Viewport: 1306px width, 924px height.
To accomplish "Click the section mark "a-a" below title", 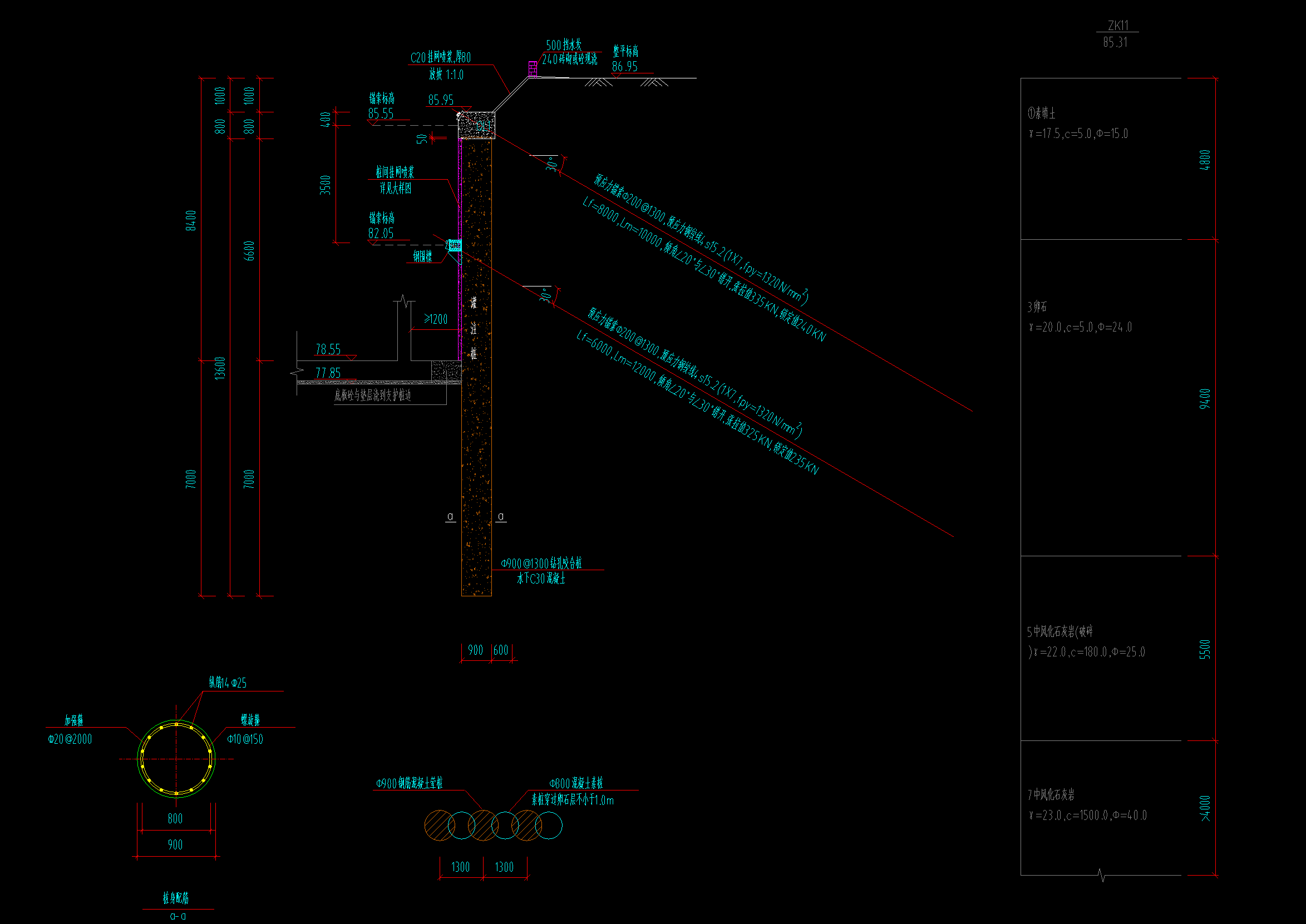I will pos(178,916).
